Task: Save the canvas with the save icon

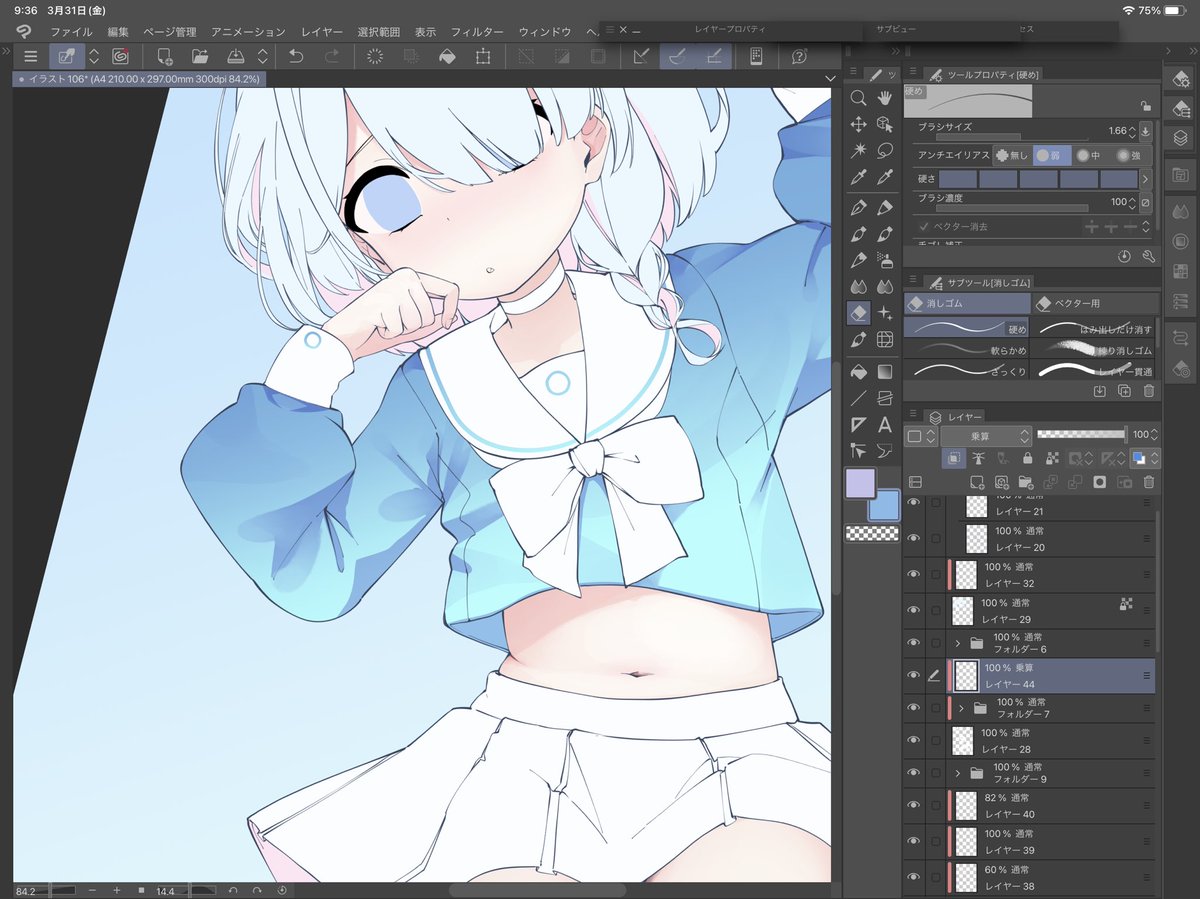Action: click(235, 57)
